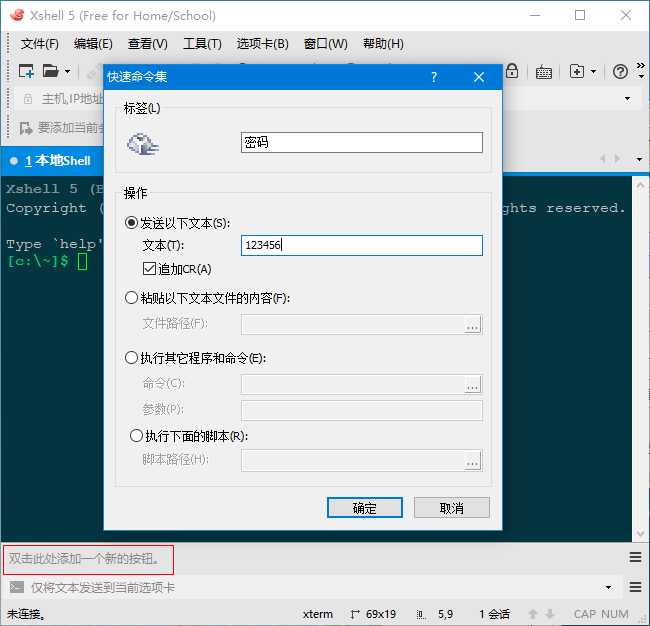
Task: Open the 文件(F) menu
Action: point(40,44)
